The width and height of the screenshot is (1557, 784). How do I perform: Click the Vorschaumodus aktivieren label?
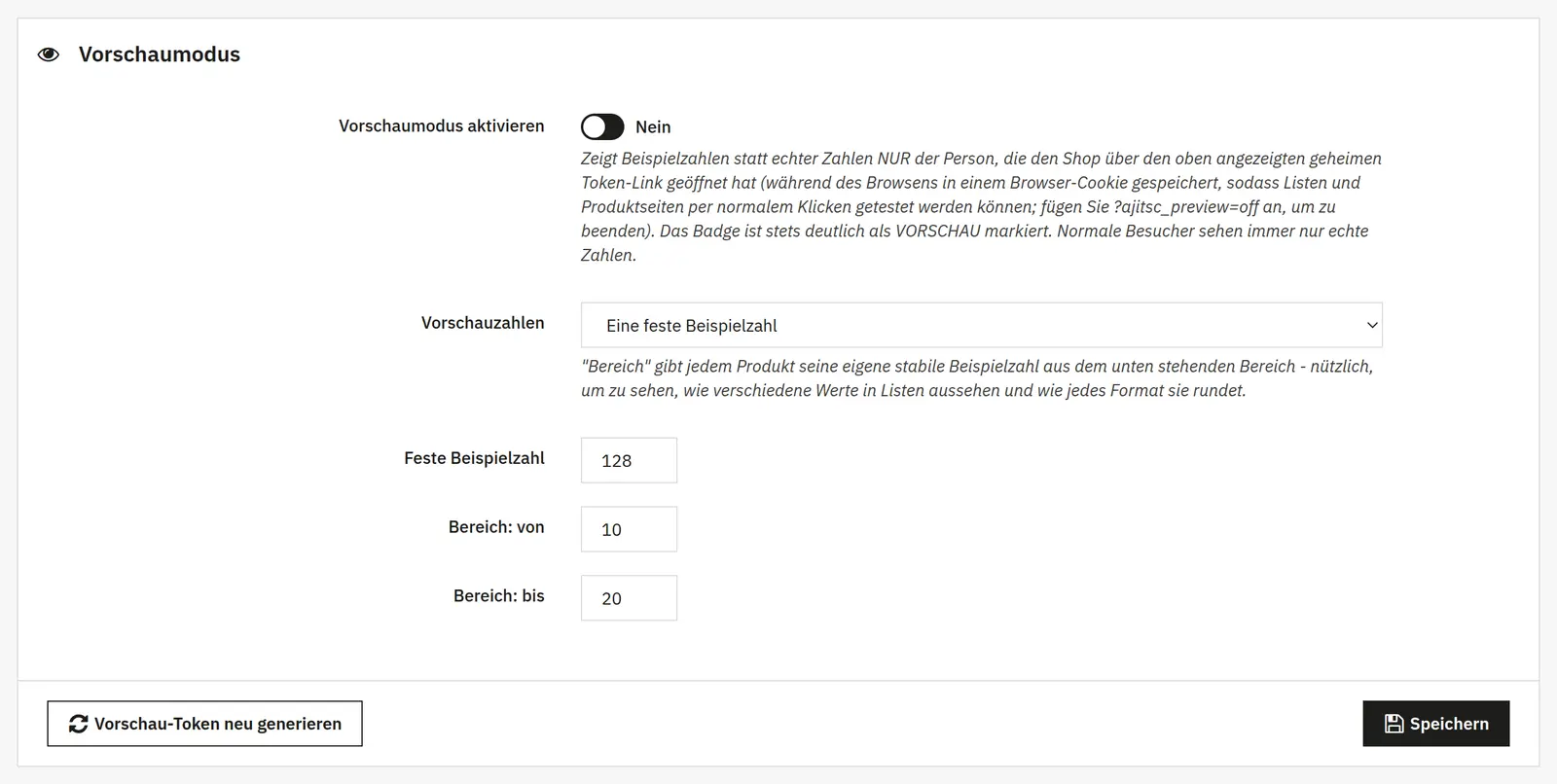442,125
